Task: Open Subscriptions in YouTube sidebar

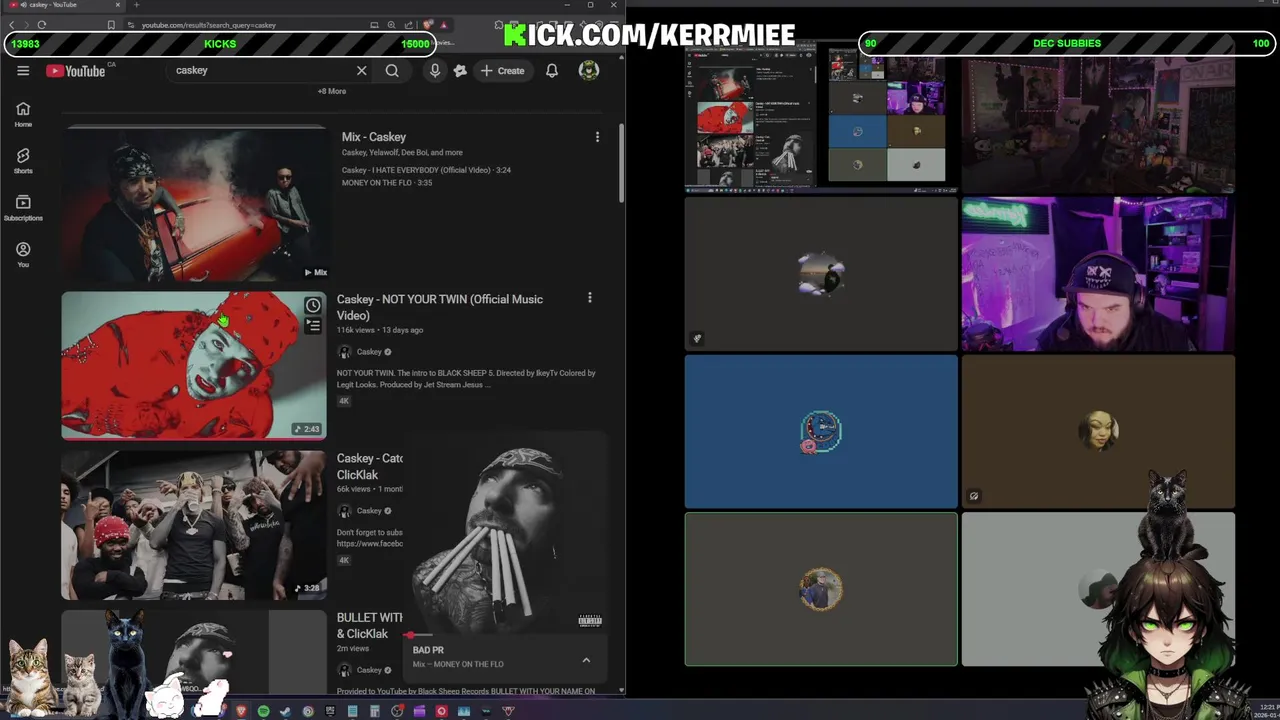Action: [x=23, y=208]
